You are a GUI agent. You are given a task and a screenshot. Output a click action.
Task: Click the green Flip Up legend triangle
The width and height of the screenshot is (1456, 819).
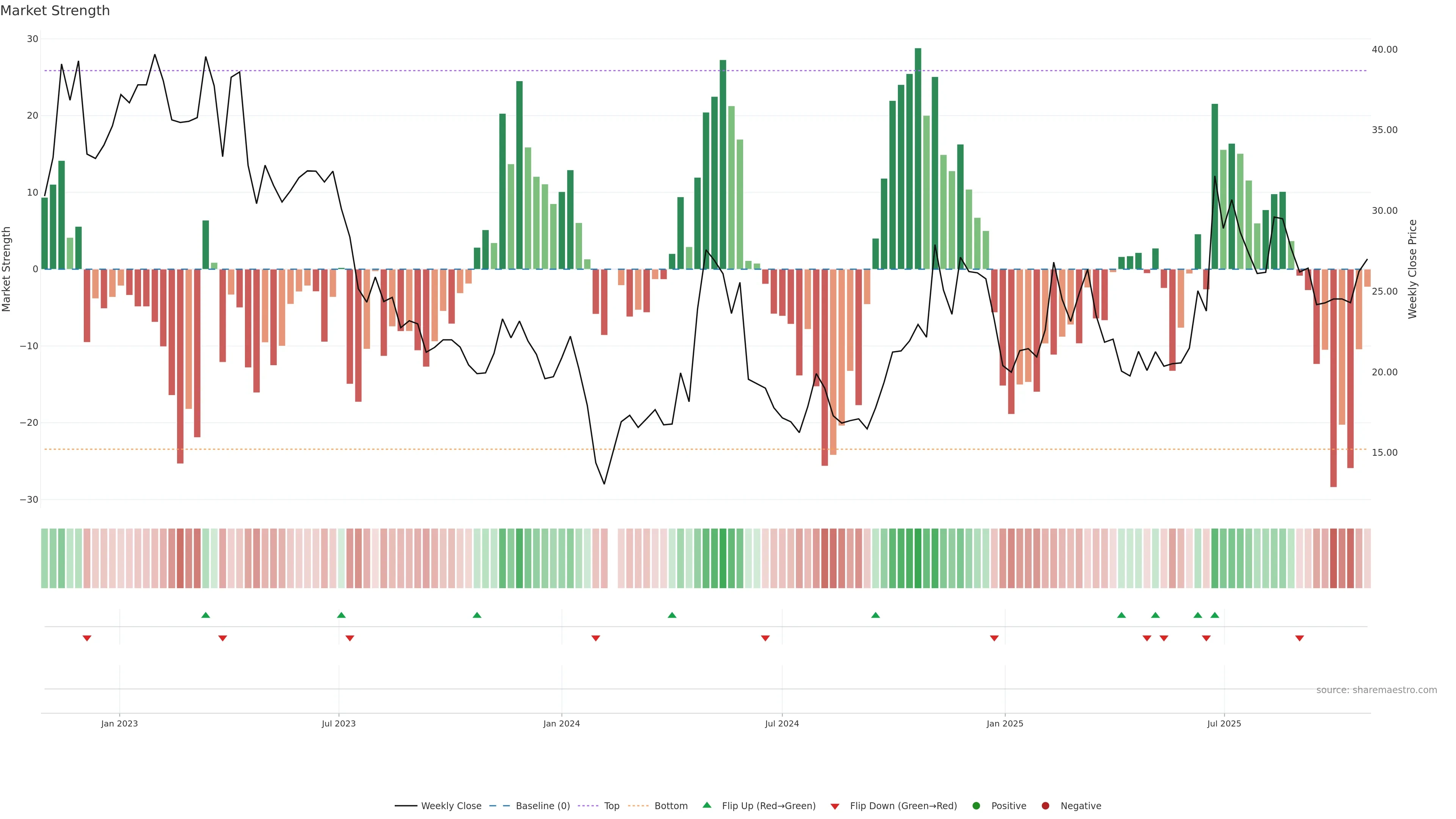pos(706,805)
